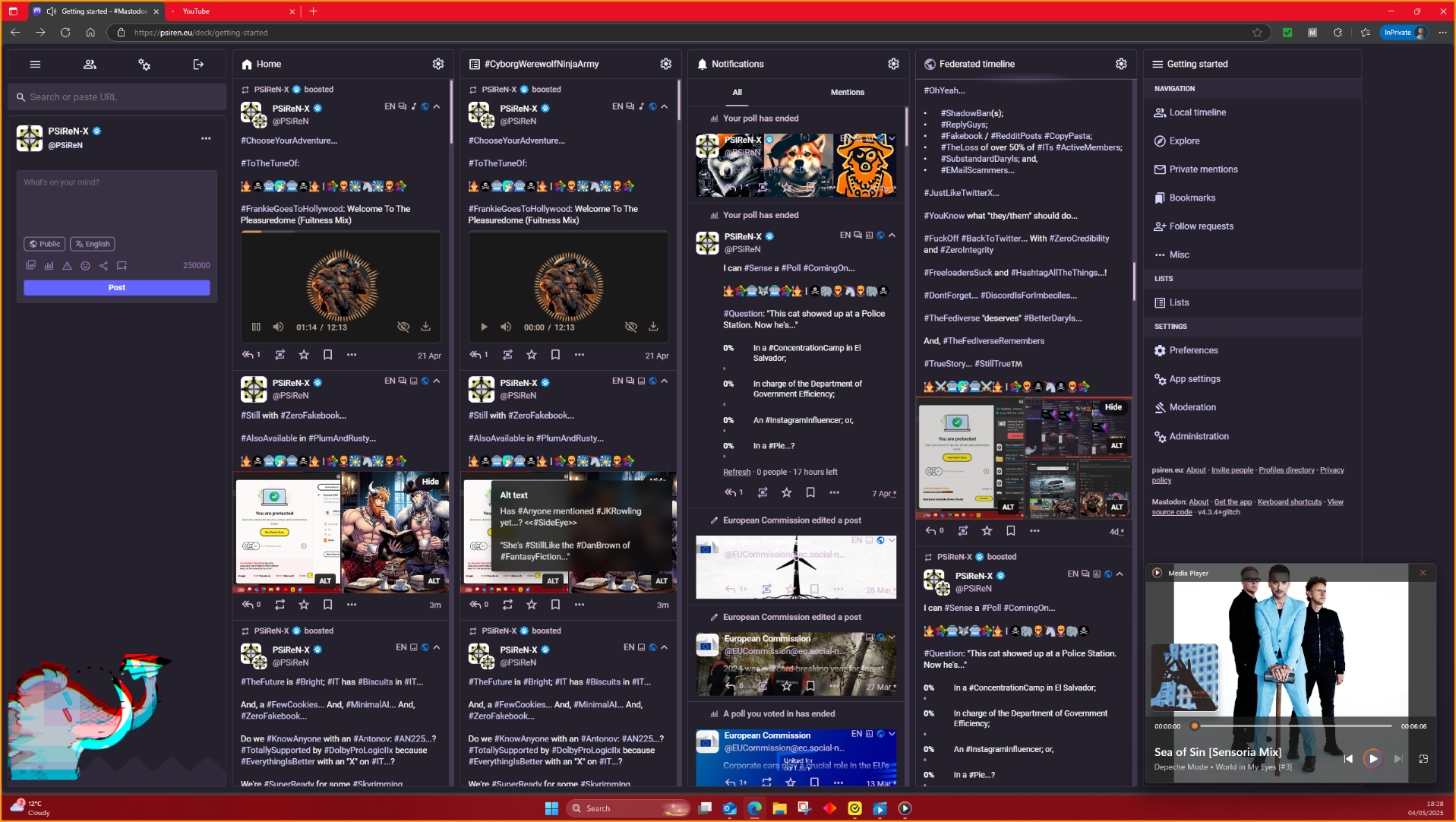
Task: Seek the Home column audio progress bar
Action: [341, 232]
